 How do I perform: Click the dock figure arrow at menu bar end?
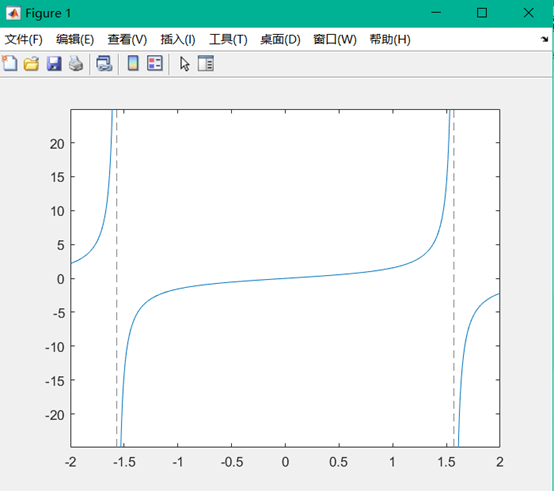click(x=544, y=39)
